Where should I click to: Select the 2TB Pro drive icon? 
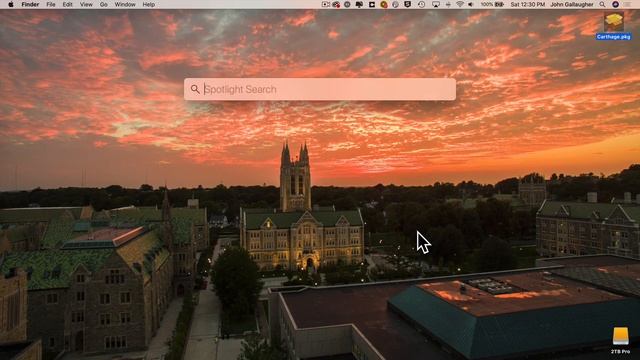click(x=620, y=340)
